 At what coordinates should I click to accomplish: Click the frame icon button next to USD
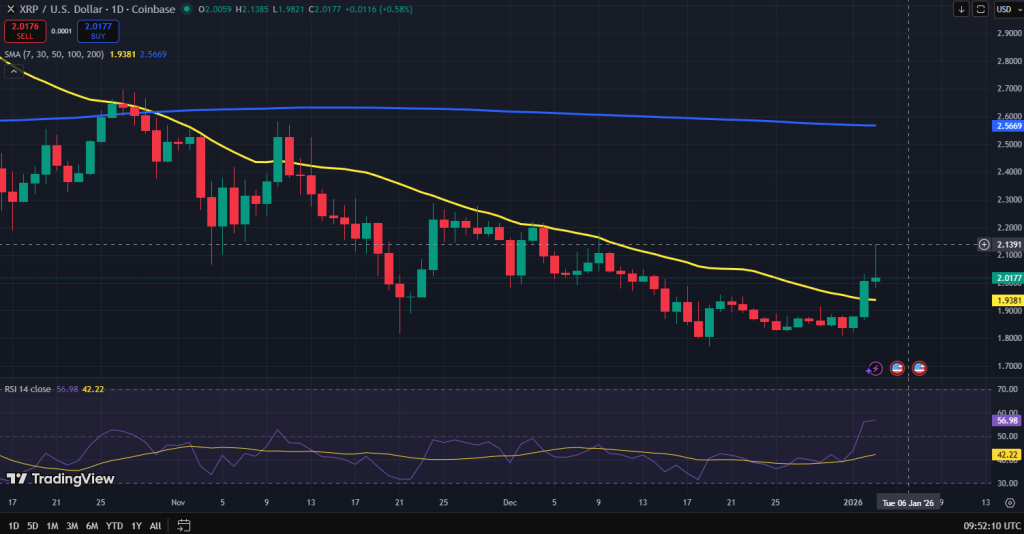pos(980,9)
